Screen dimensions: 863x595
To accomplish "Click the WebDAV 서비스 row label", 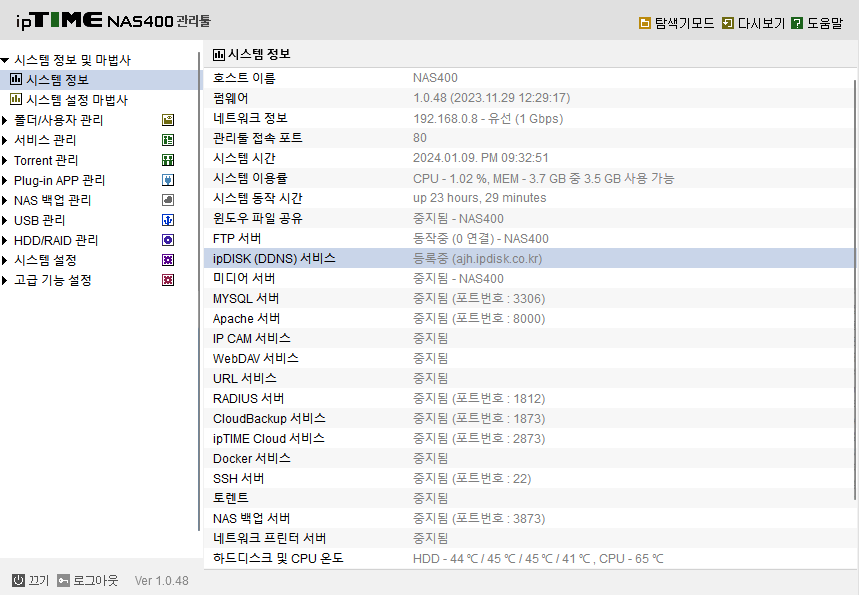I will pos(256,358).
